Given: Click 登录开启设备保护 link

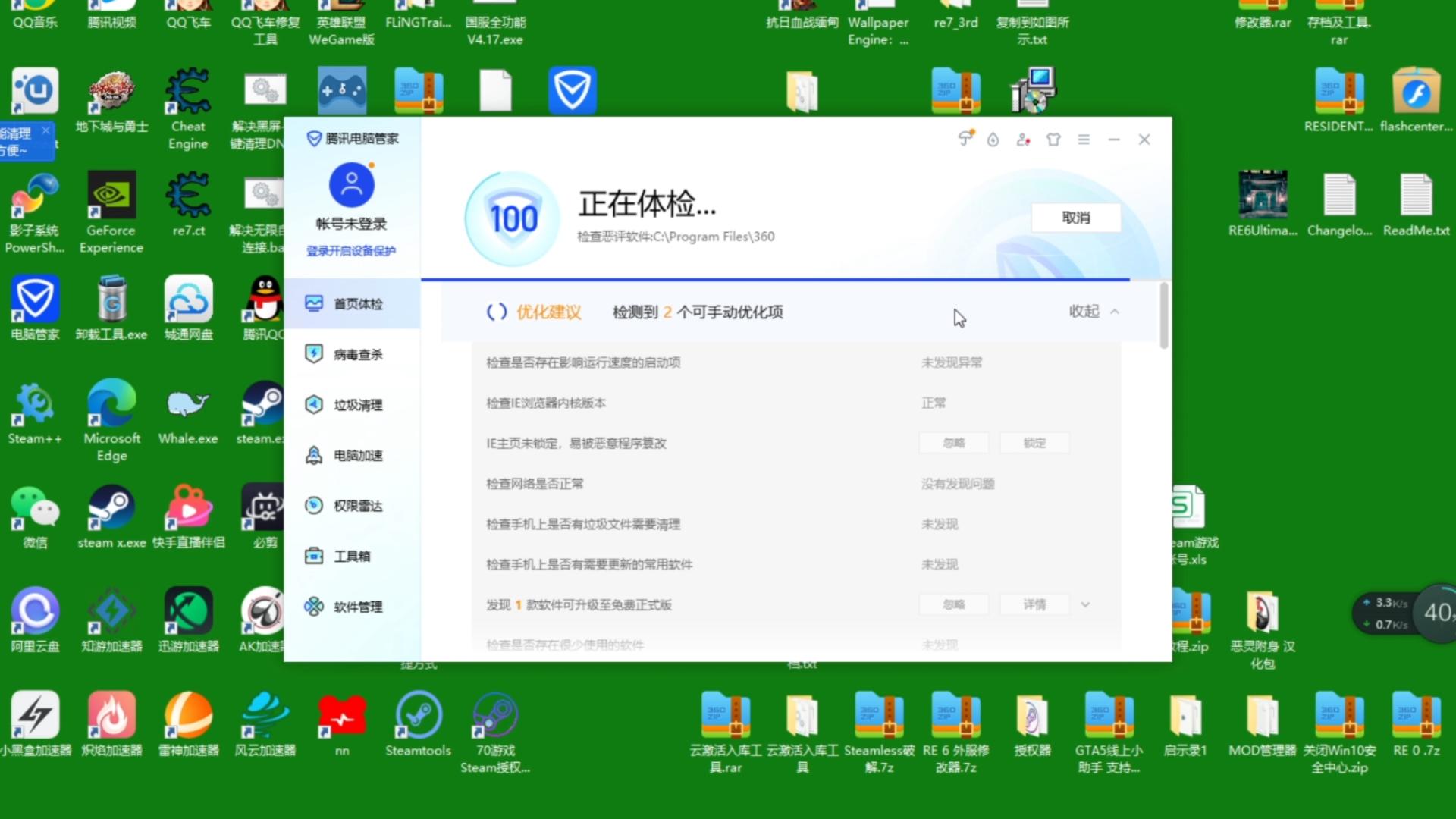Looking at the screenshot, I should tap(351, 251).
